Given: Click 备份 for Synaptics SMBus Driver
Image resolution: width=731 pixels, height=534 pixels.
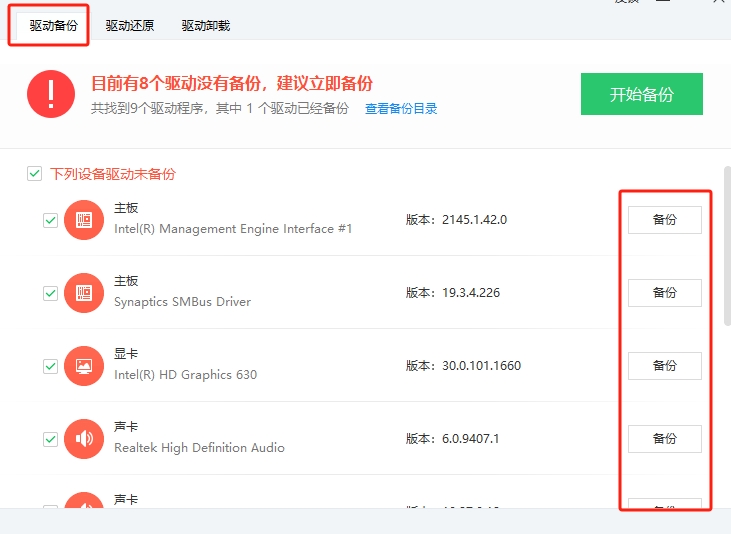Looking at the screenshot, I should (665, 293).
